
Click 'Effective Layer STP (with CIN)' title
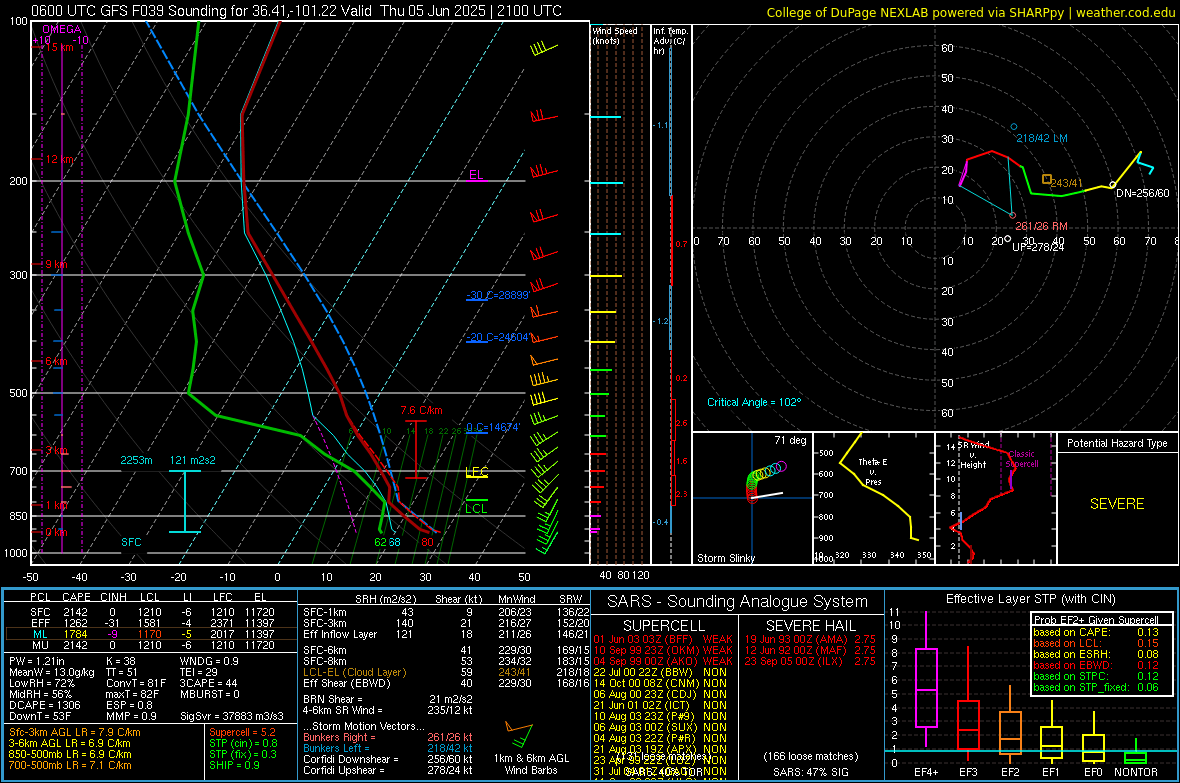(1030, 599)
